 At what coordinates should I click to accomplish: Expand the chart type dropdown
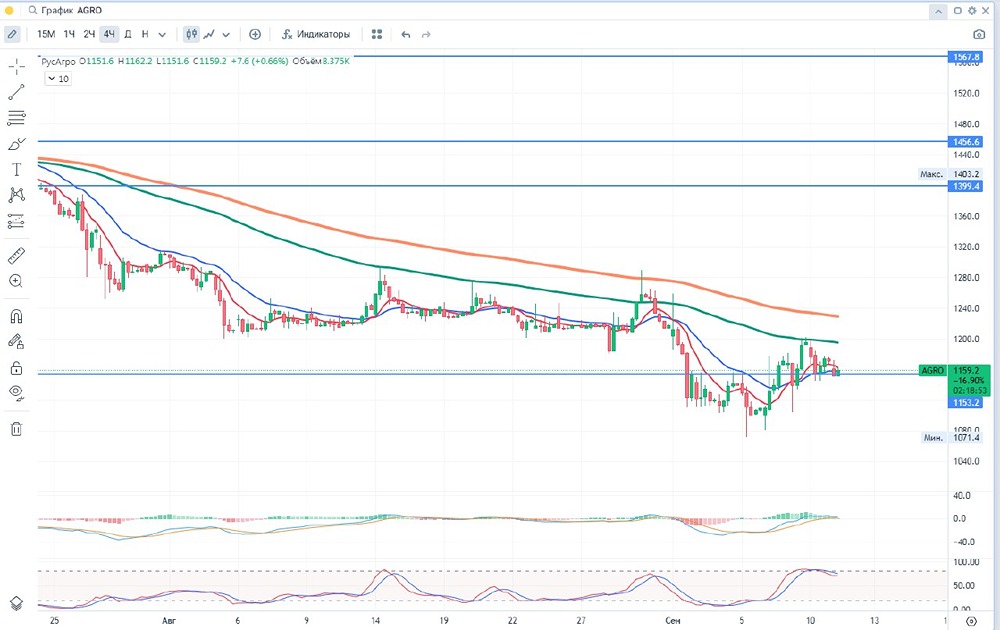tap(226, 34)
